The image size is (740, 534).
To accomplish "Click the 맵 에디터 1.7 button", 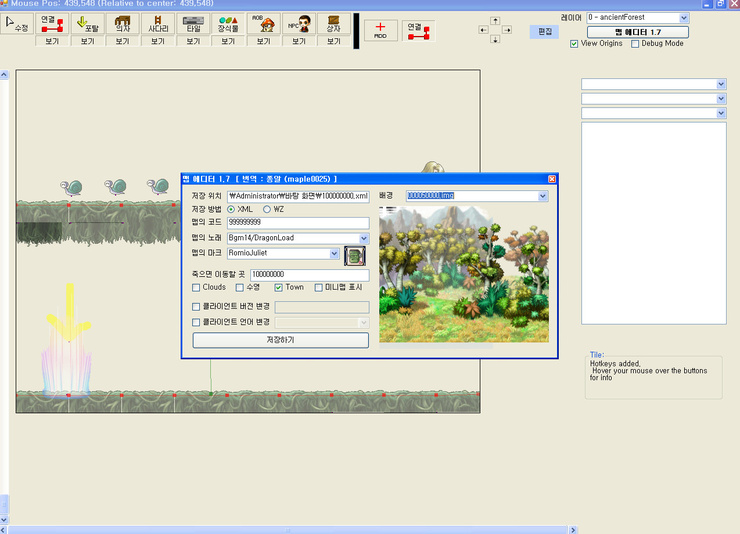I will click(x=638, y=32).
